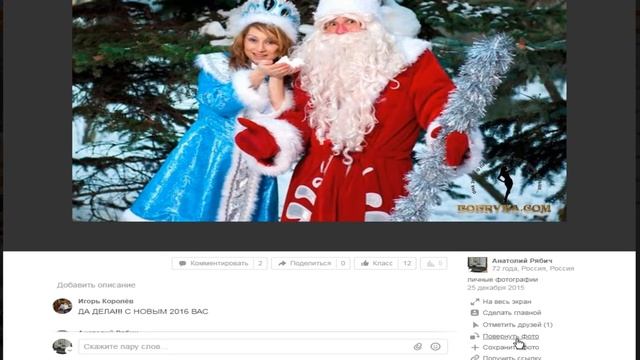Click the Поделиться share button
Screen dimensions: 640x360
coord(311,263)
